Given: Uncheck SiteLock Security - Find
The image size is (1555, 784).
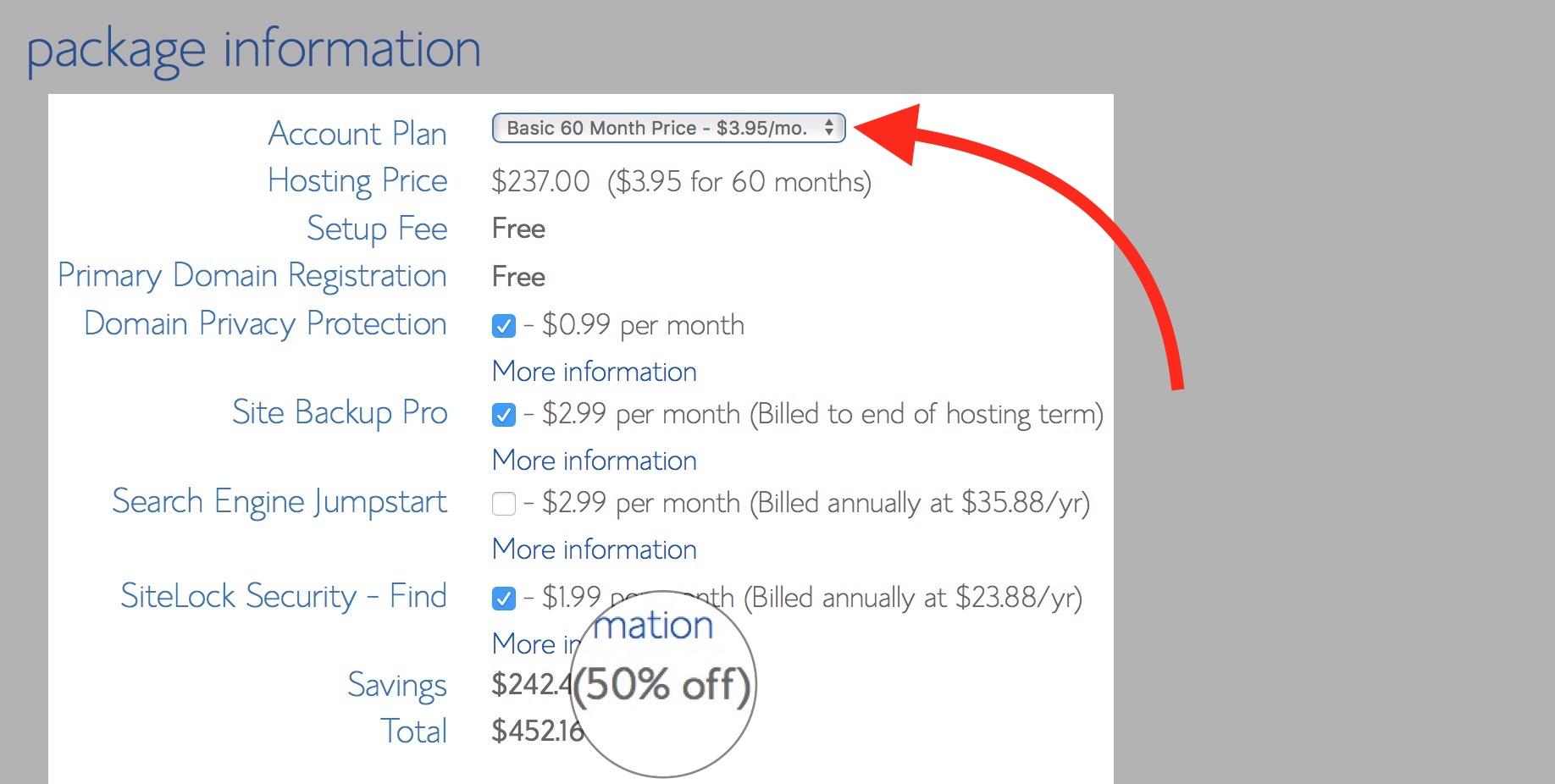Looking at the screenshot, I should pyautogui.click(x=504, y=598).
